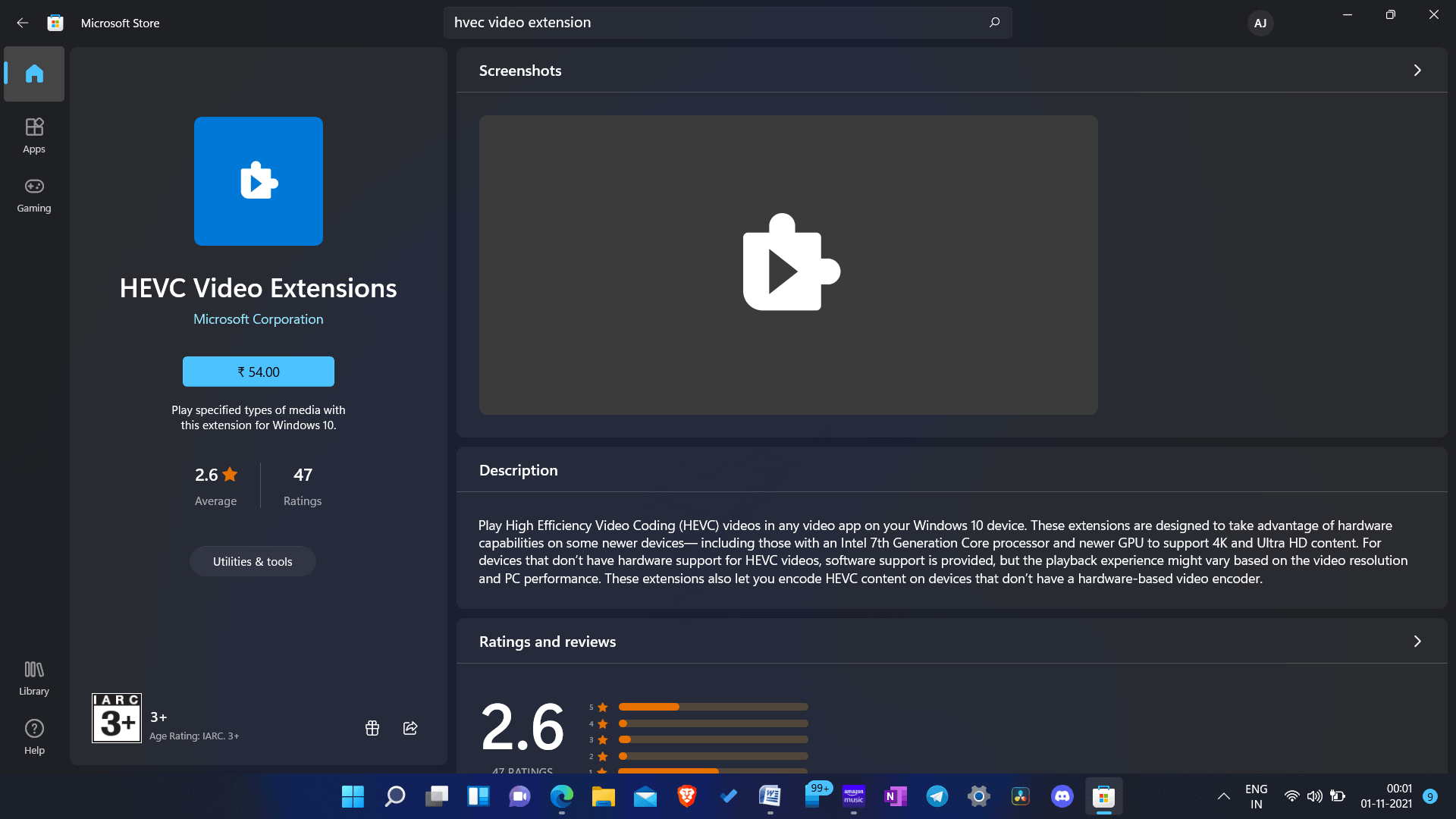The height and width of the screenshot is (819, 1456).
Task: Open Discord from the taskbar
Action: coord(1062,797)
